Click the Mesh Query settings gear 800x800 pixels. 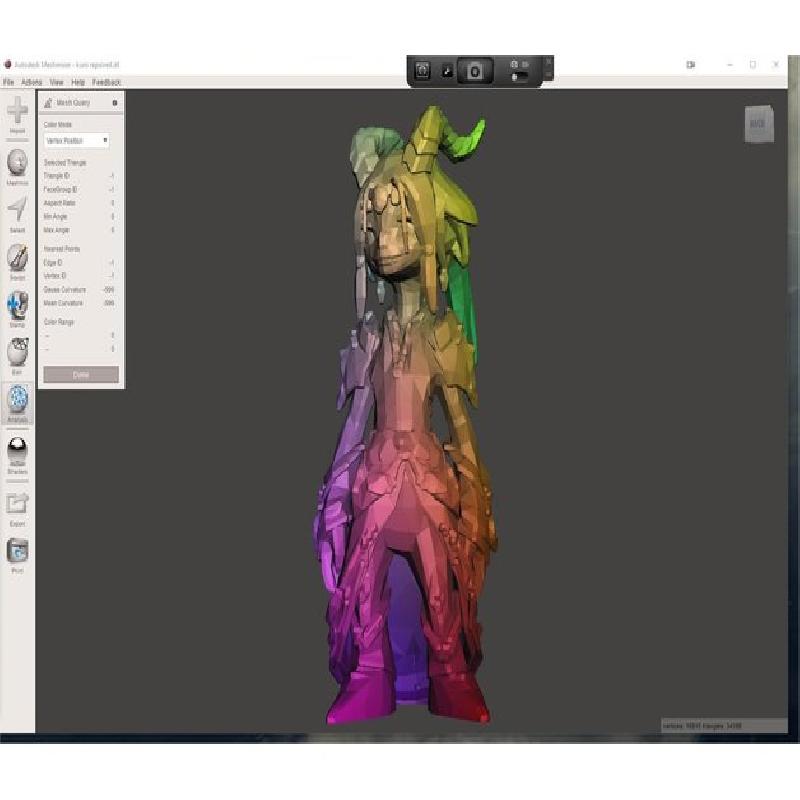pyautogui.click(x=115, y=103)
